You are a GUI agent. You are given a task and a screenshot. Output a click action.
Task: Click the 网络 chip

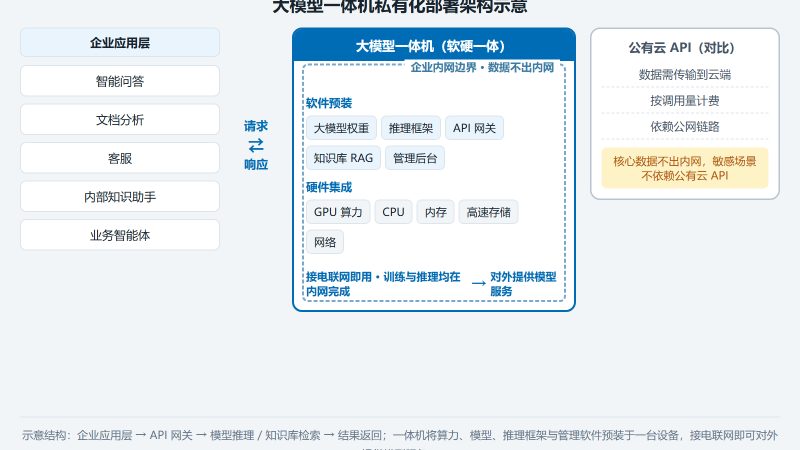325,242
